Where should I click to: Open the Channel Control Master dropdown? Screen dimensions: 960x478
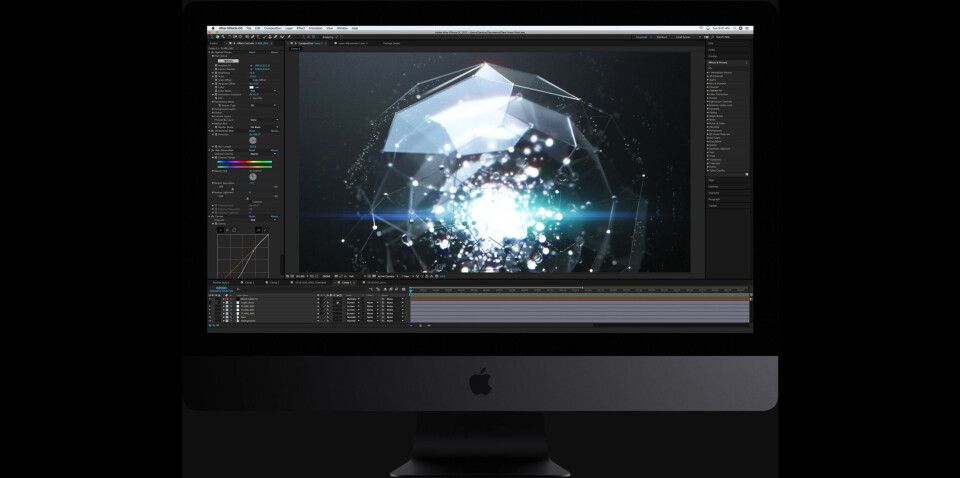tap(263, 154)
